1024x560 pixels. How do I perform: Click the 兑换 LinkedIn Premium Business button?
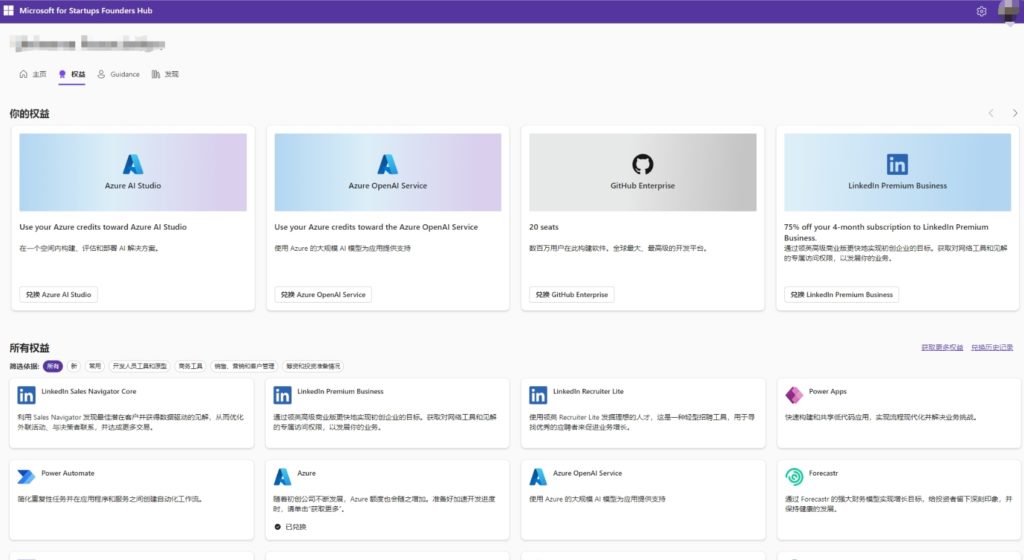click(841, 294)
